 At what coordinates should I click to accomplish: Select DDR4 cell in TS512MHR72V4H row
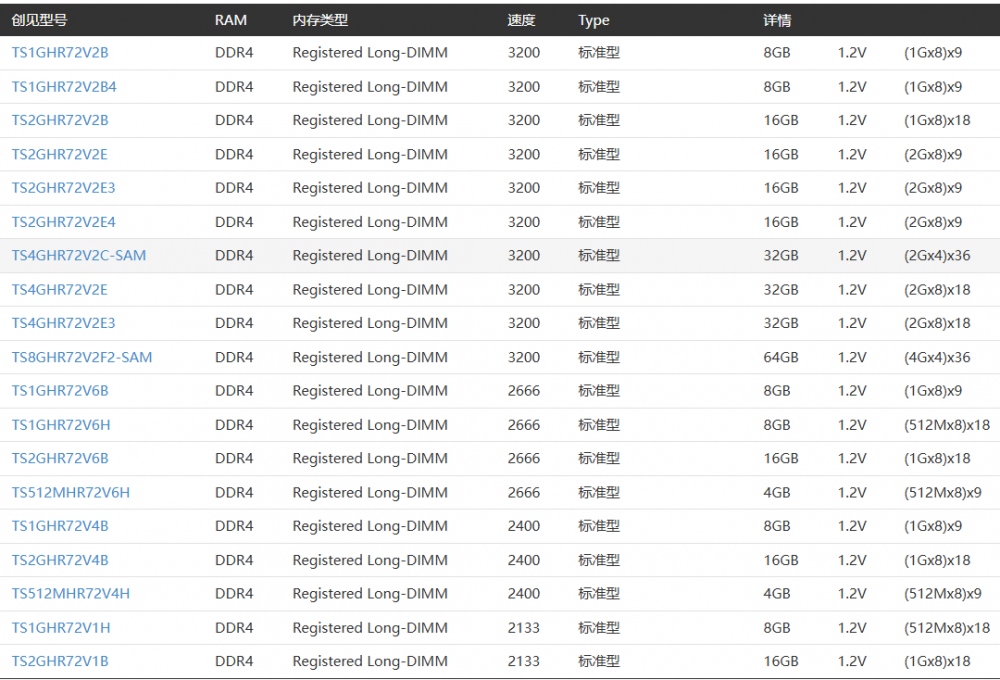pyautogui.click(x=234, y=594)
